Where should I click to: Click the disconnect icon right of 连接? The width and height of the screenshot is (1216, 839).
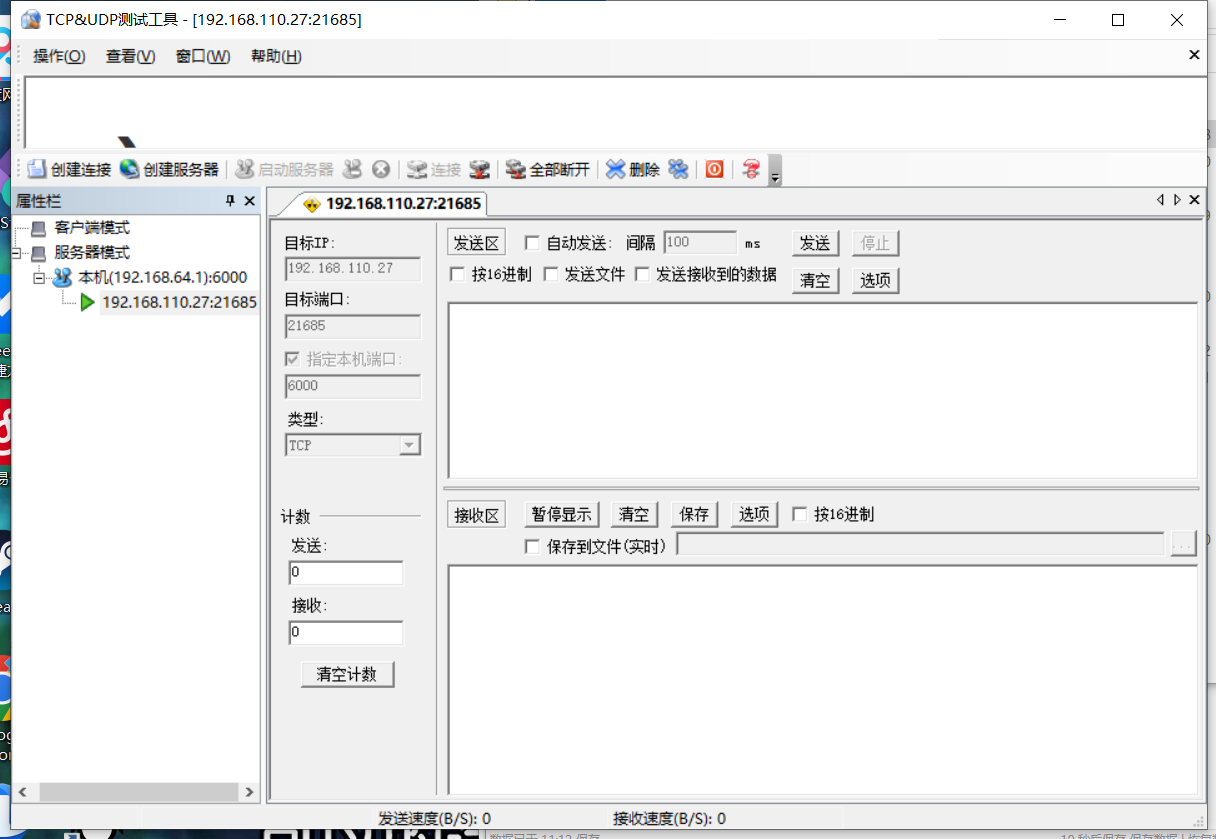tap(480, 169)
